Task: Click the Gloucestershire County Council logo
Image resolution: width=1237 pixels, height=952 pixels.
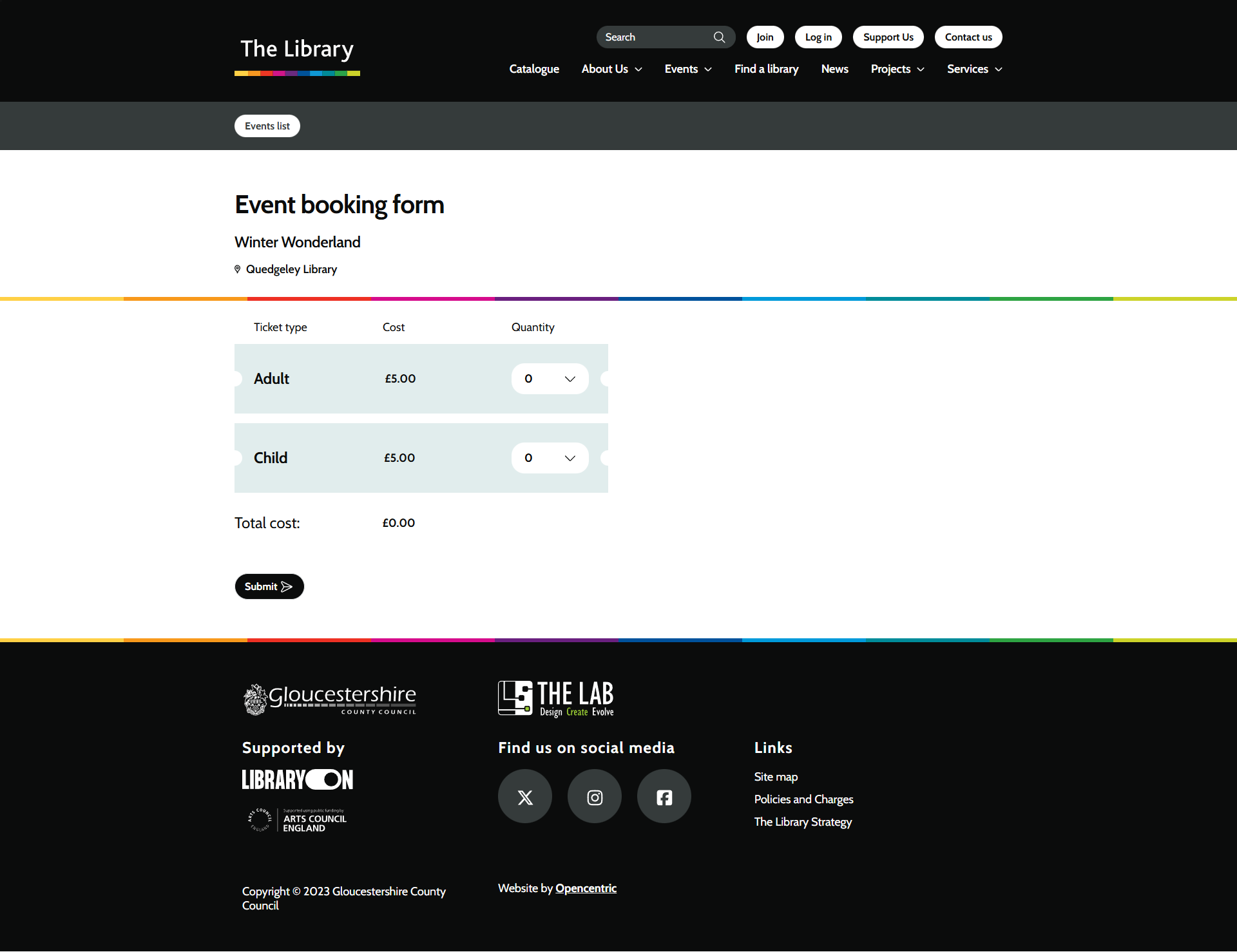Action: 330,700
